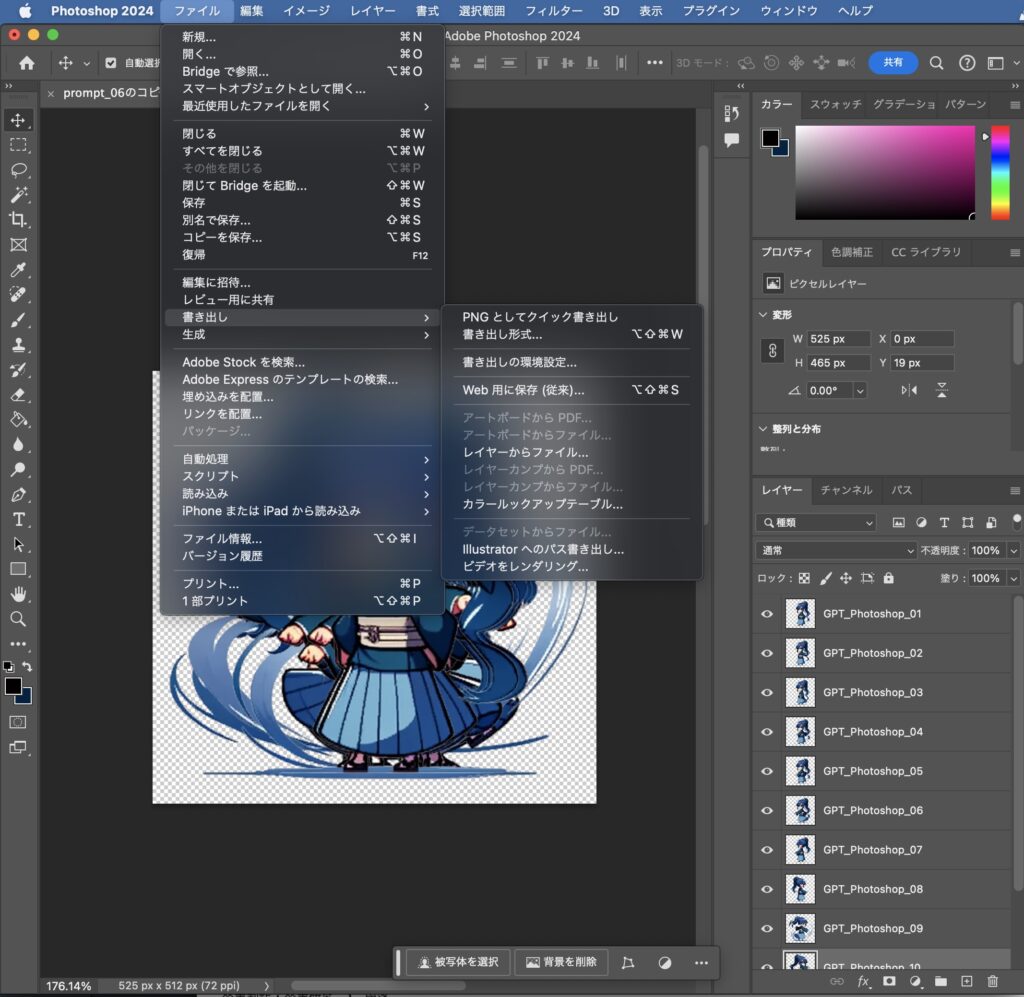This screenshot has width=1024, height=997.
Task: Expand the 最近使用したファイルを開く submenu
Action: tap(303, 106)
